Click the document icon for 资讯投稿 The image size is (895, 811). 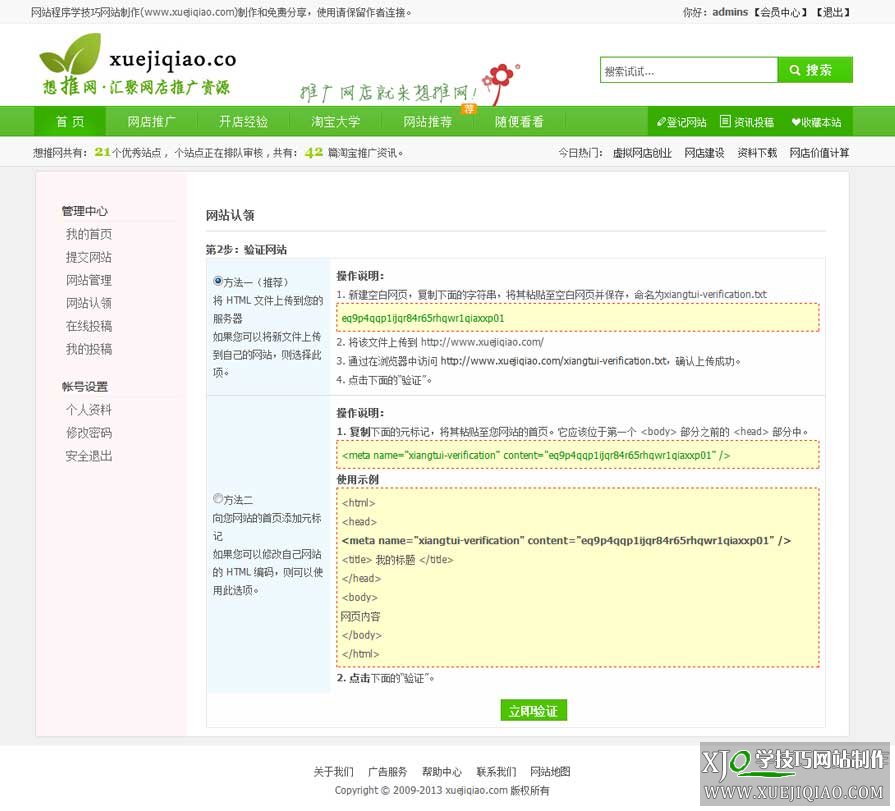pyautogui.click(x=725, y=122)
